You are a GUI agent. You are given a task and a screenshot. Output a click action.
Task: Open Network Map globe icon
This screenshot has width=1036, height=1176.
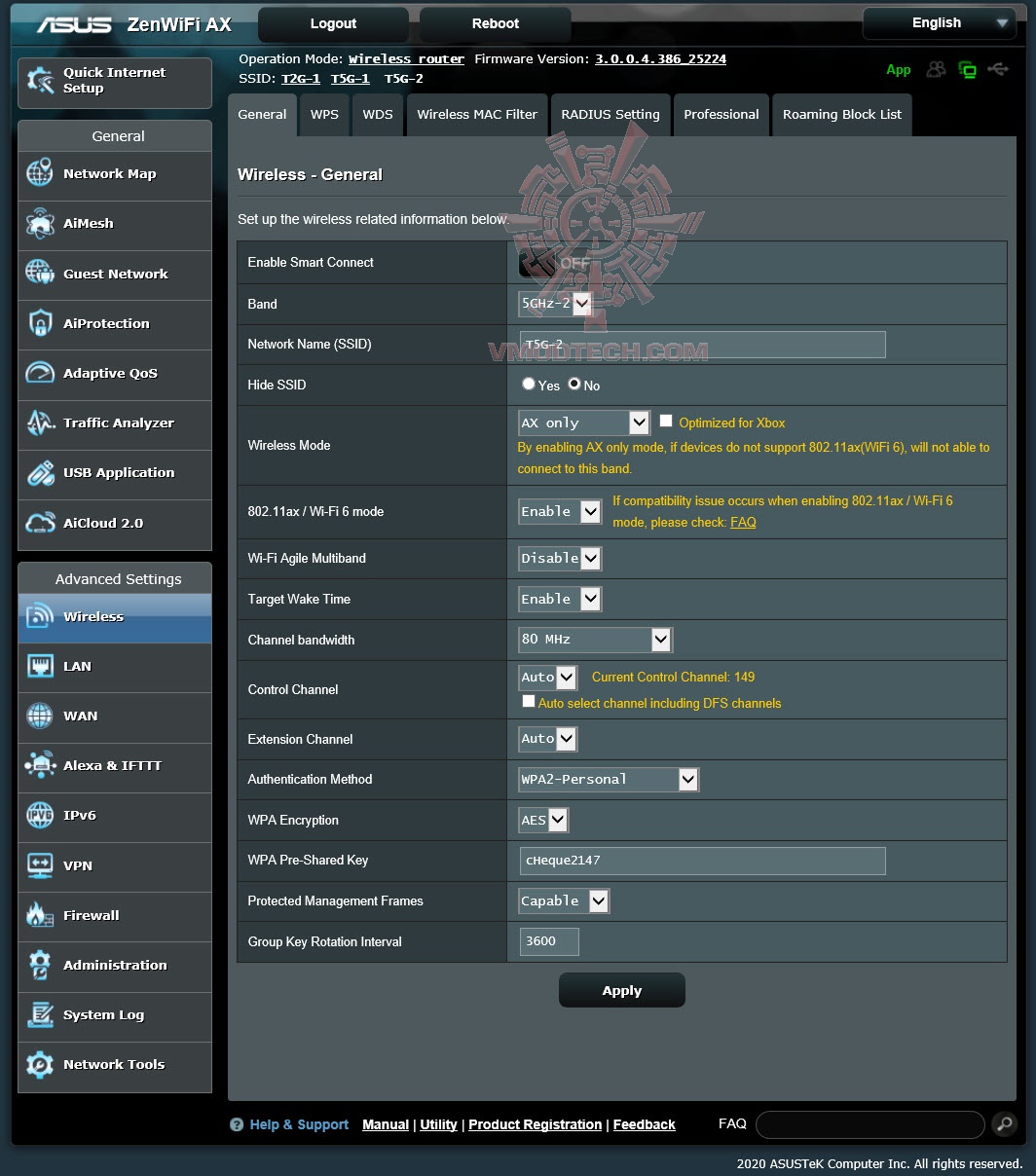(x=40, y=173)
